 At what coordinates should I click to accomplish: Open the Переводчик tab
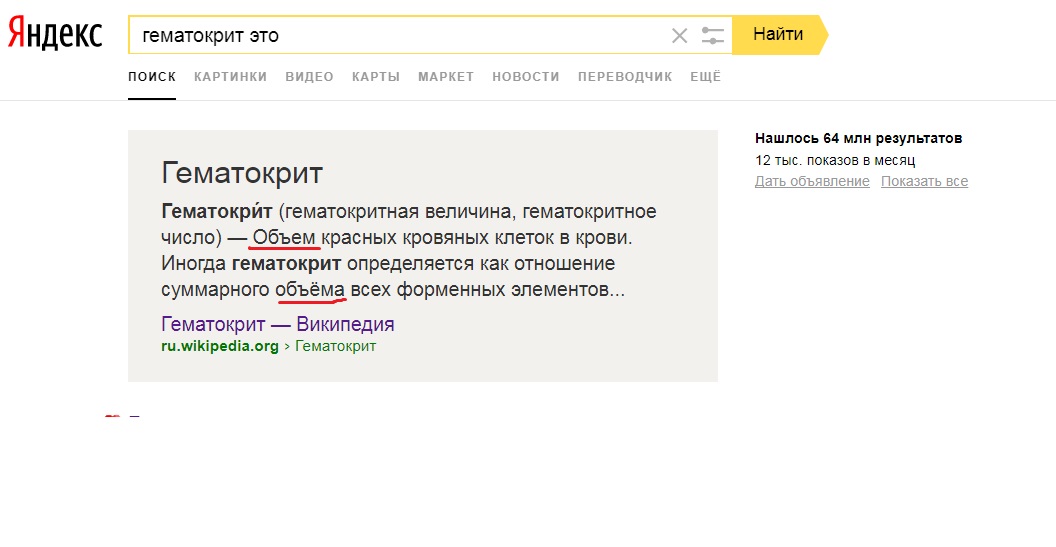pyautogui.click(x=625, y=77)
